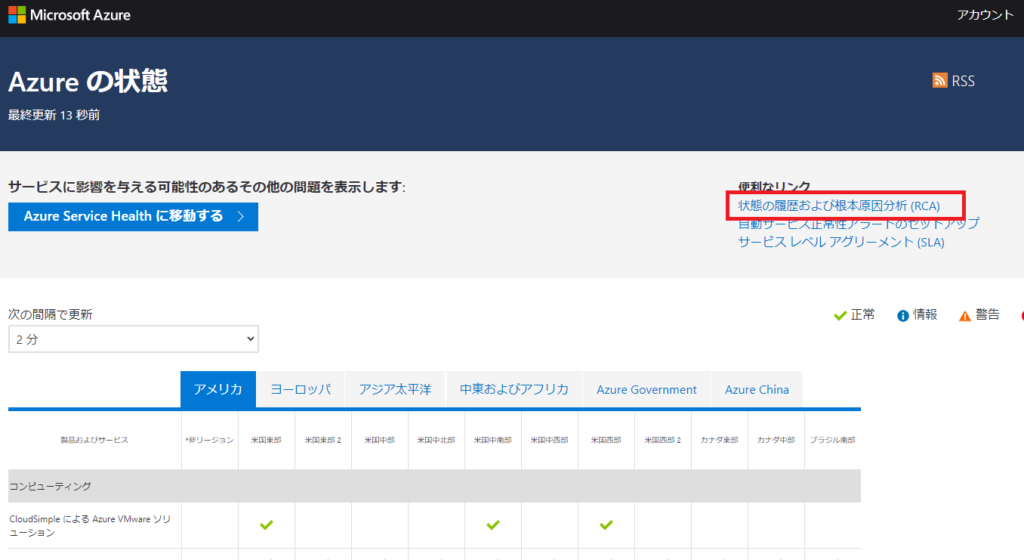Open the Azure Government tab
The height and width of the screenshot is (560, 1024).
coord(647,390)
